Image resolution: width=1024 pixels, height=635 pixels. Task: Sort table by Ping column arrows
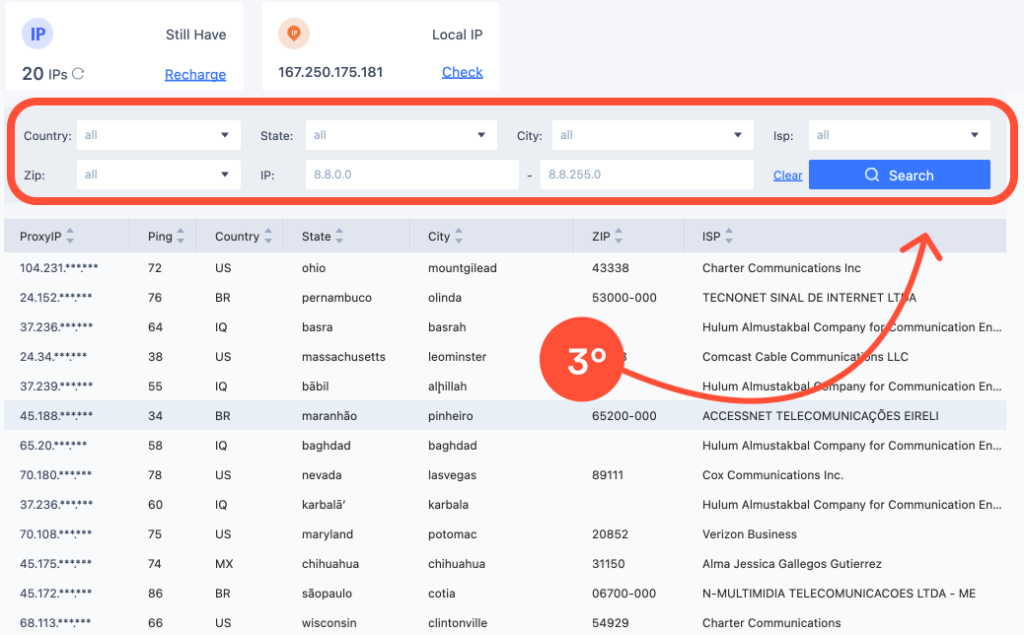180,237
